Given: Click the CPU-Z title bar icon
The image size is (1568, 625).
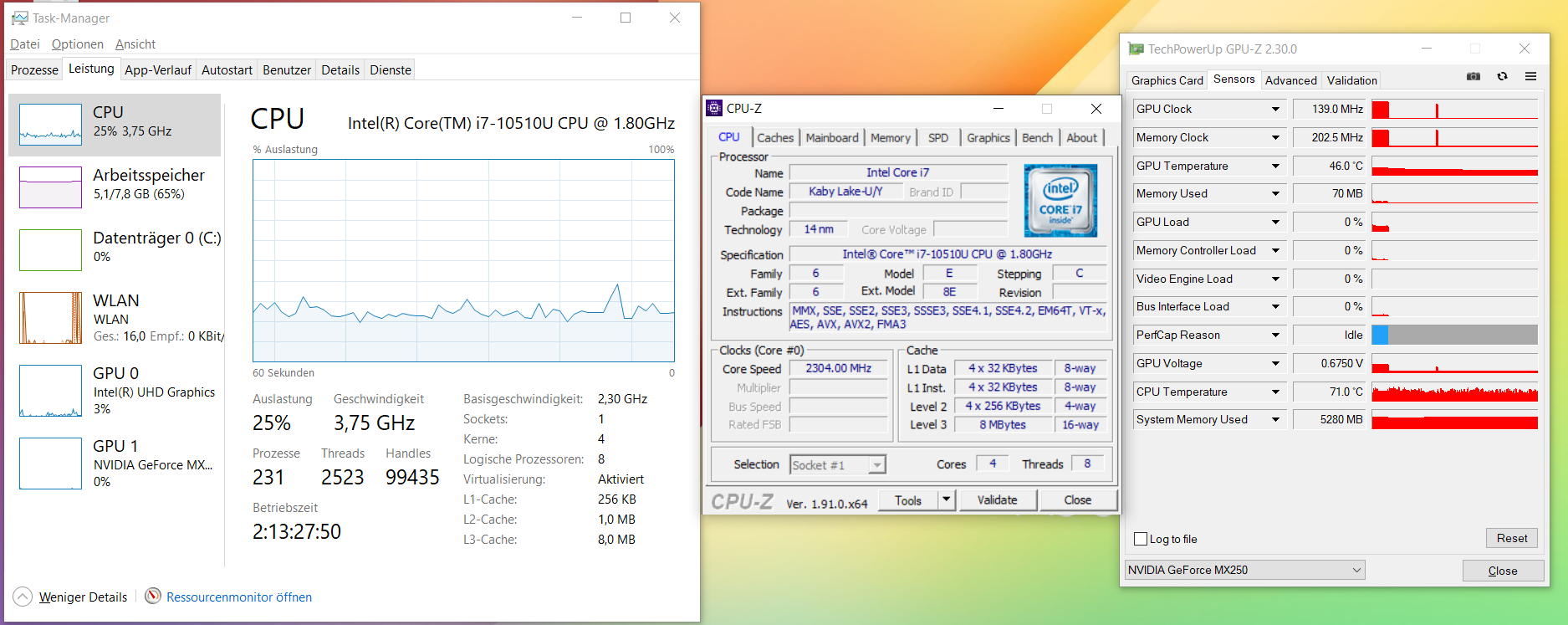Looking at the screenshot, I should point(714,108).
